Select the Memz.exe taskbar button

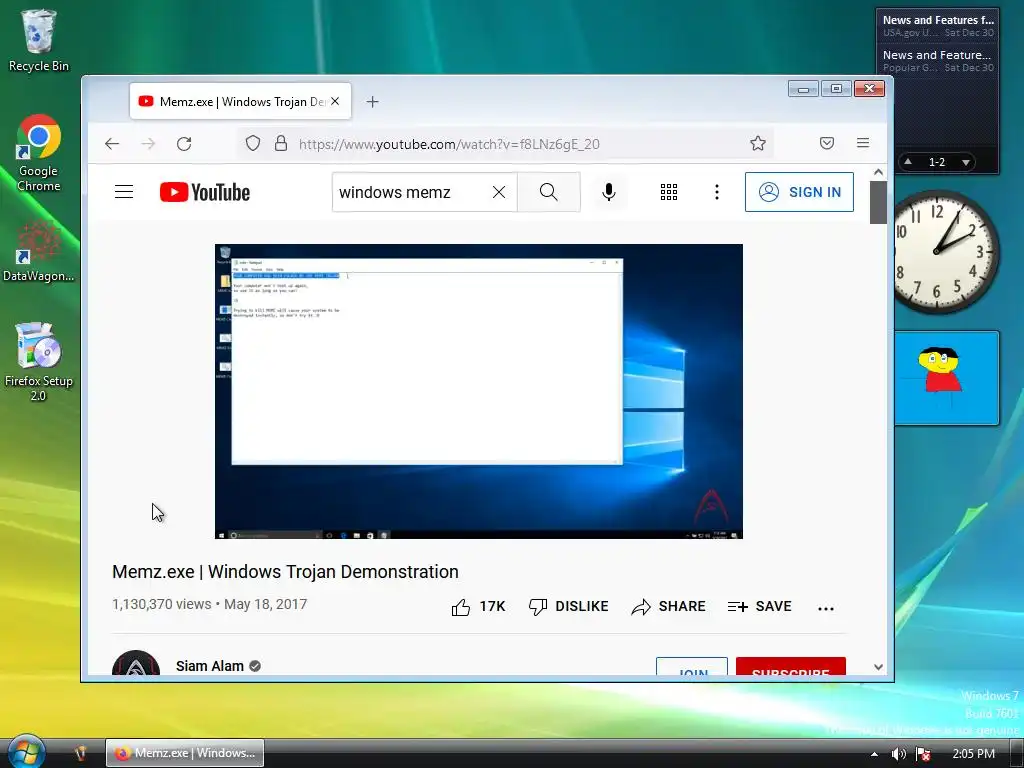[185, 753]
